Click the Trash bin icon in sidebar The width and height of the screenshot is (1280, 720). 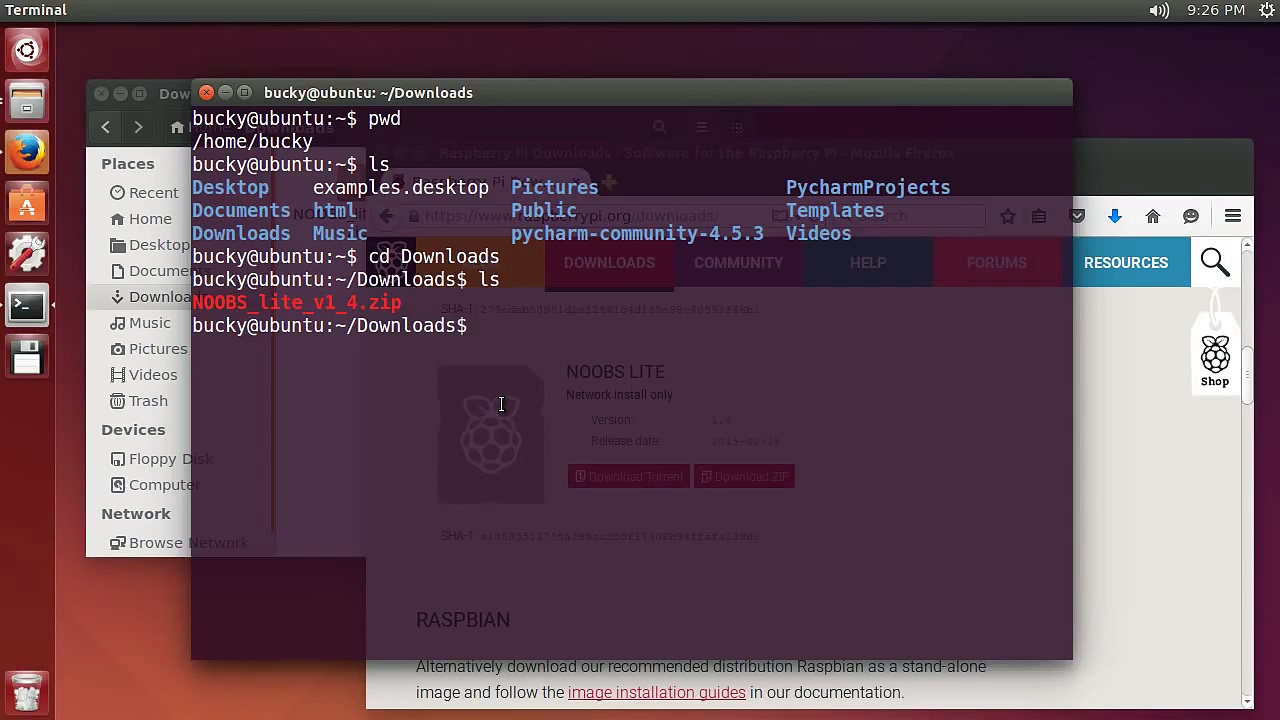click(x=118, y=401)
